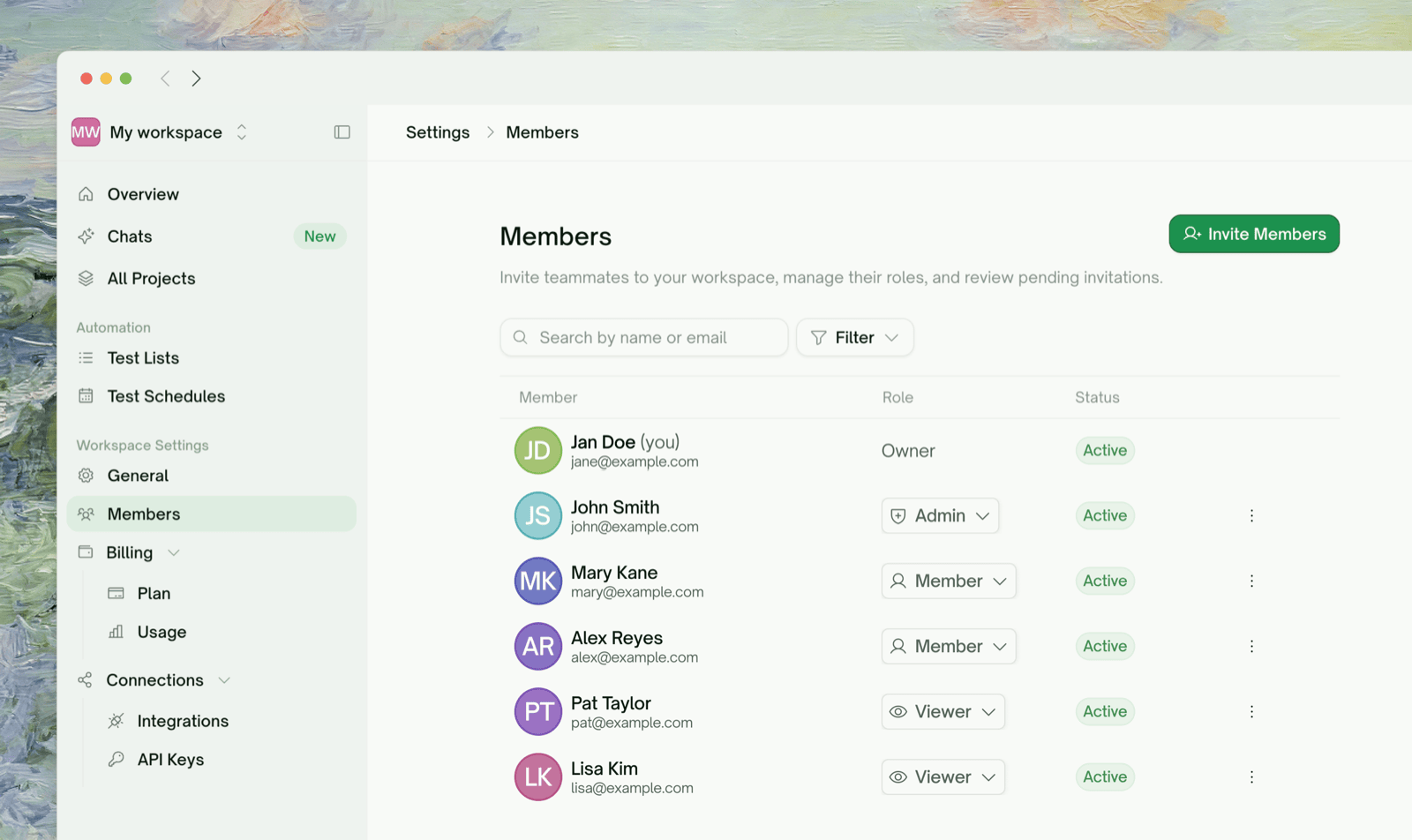Open the more options menu for John Smith
The height and width of the screenshot is (840, 1412).
[x=1251, y=515]
